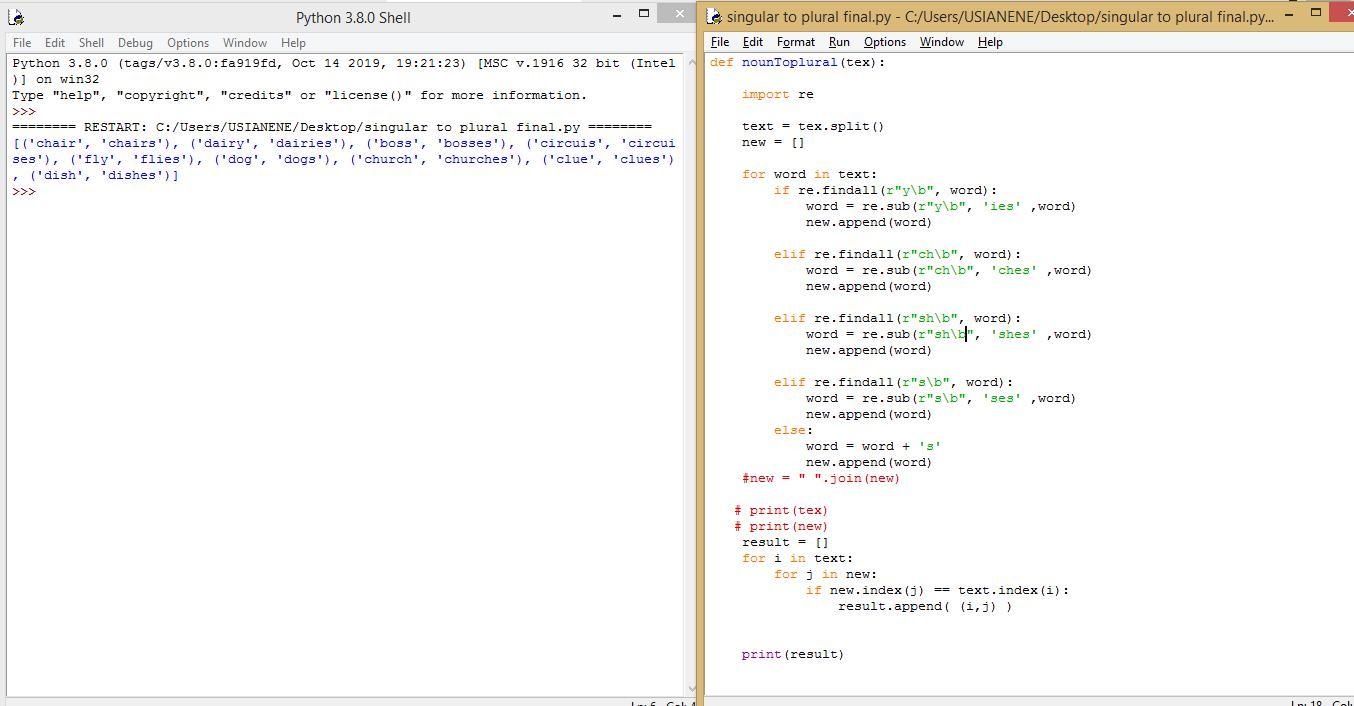Open the editor's File menu
This screenshot has width=1354, height=706.
(719, 42)
